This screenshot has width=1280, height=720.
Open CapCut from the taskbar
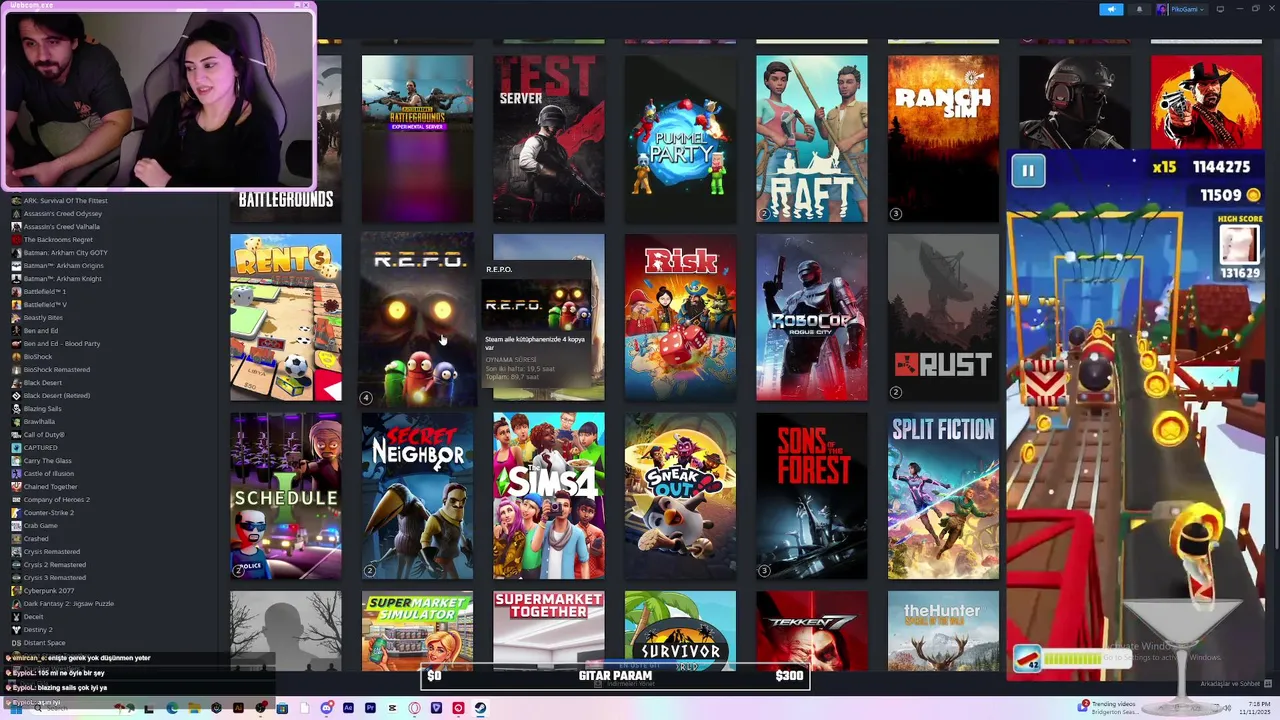tap(392, 708)
